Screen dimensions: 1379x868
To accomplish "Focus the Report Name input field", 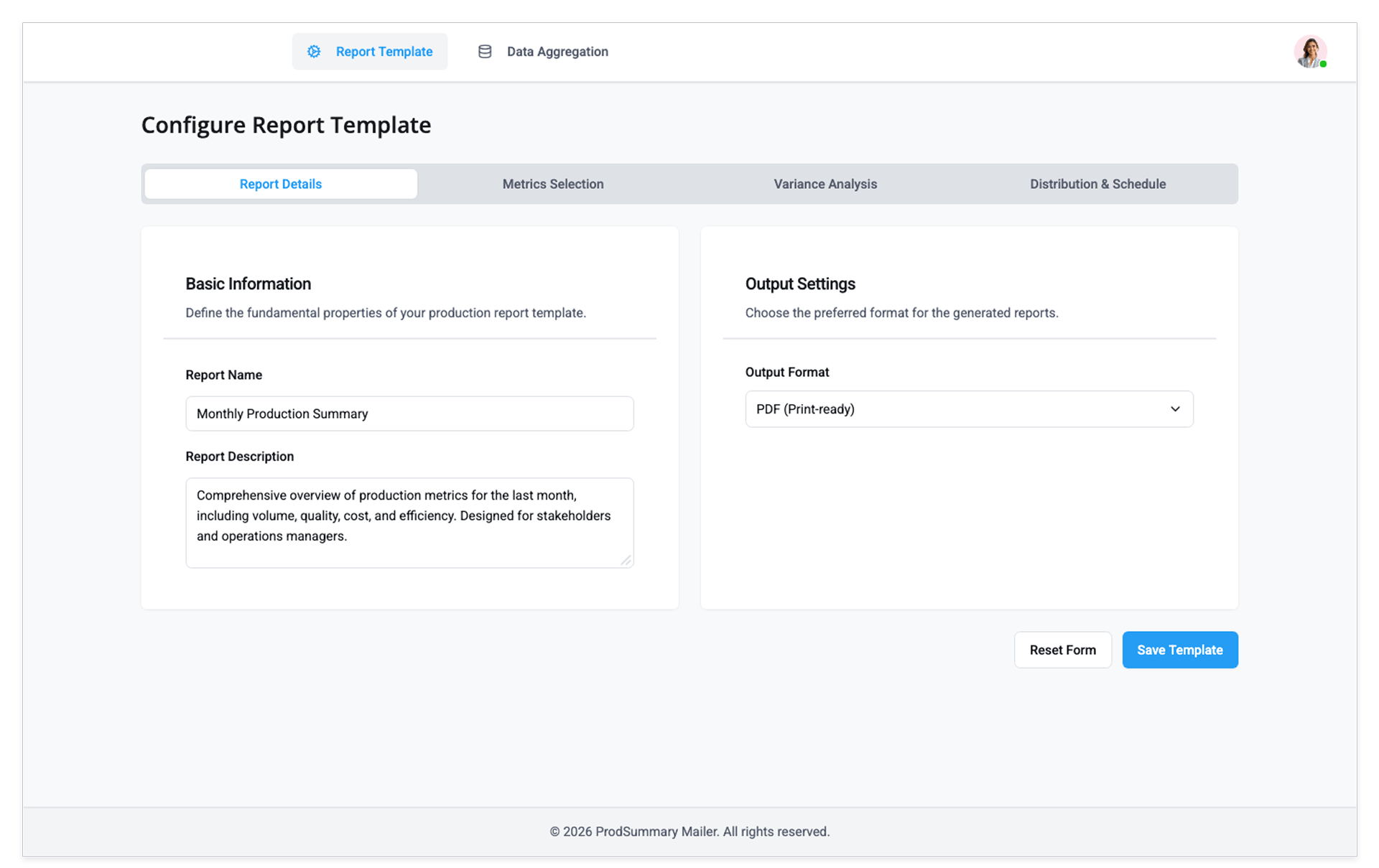I will tap(409, 414).
